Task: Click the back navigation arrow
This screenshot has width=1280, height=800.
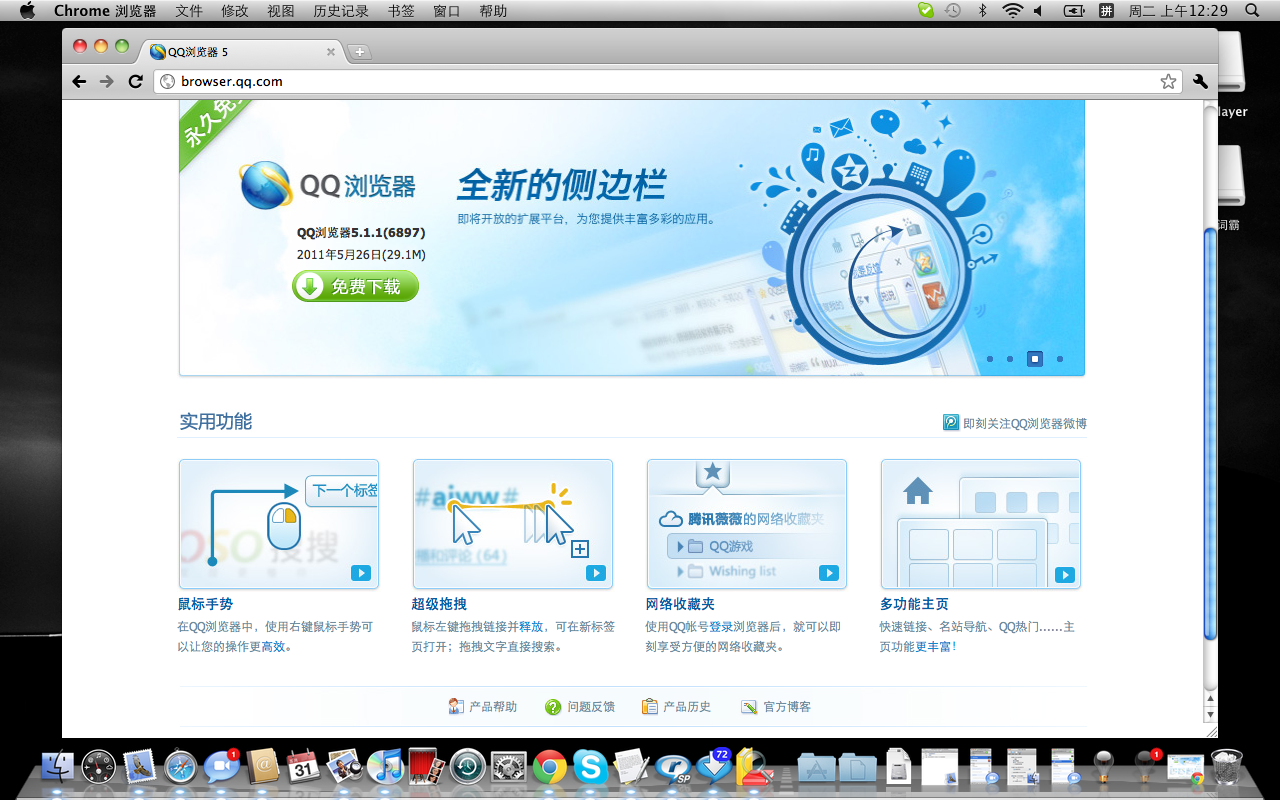Action: (80, 82)
